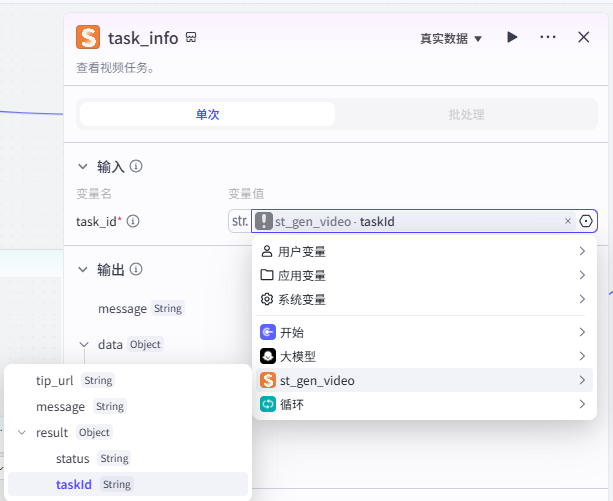Switch to 批处理 batch mode
Image resolution: width=613 pixels, height=501 pixels.
(466, 115)
